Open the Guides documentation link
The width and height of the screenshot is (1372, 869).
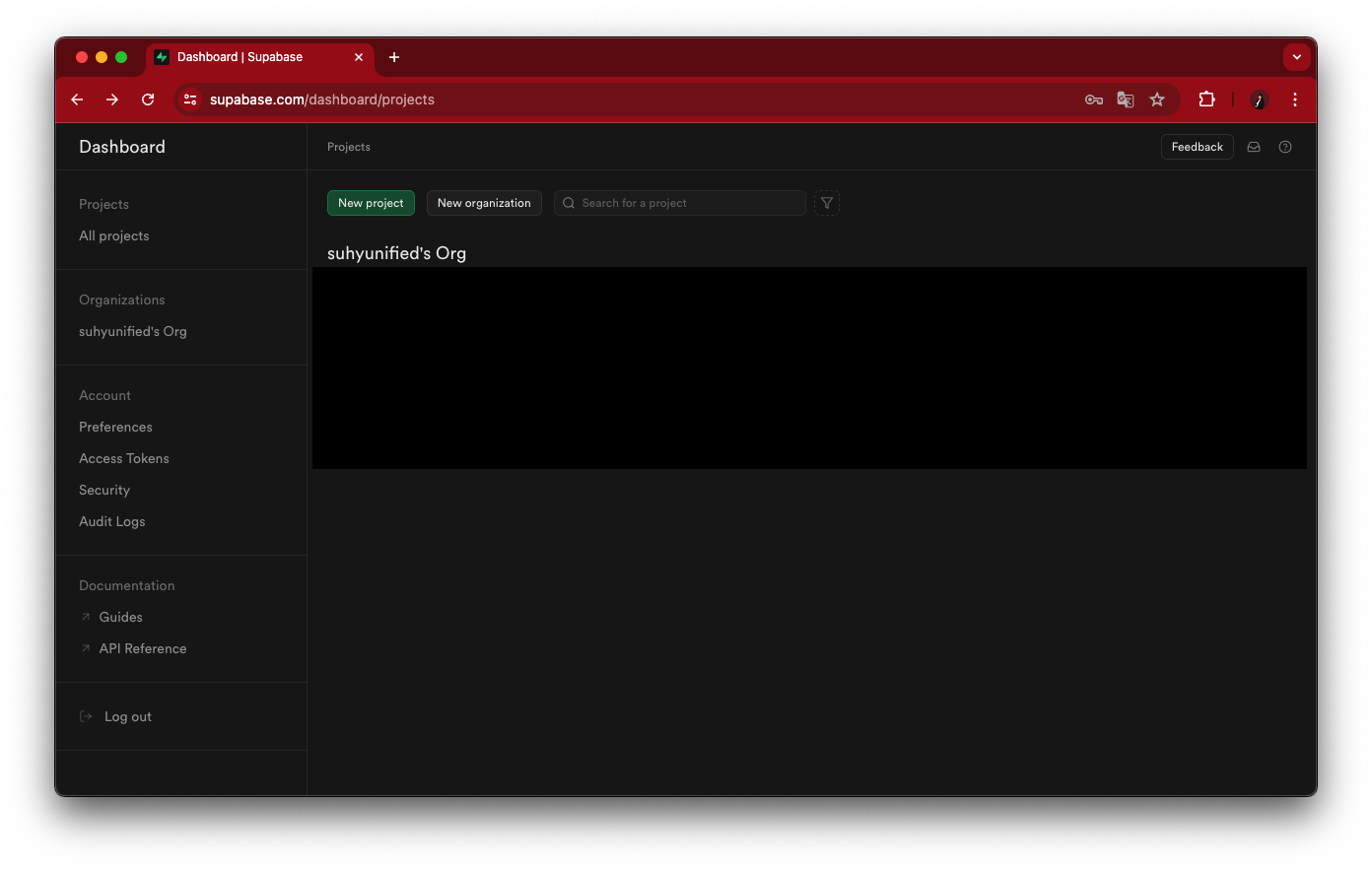[x=121, y=617]
